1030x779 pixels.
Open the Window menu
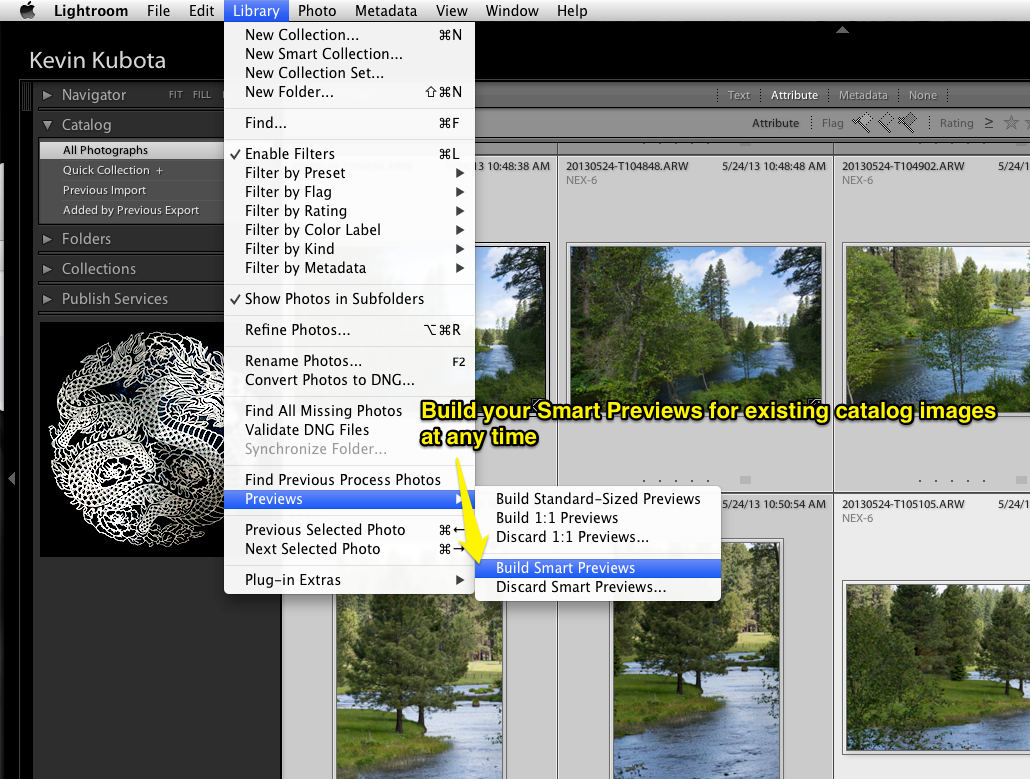coord(512,11)
